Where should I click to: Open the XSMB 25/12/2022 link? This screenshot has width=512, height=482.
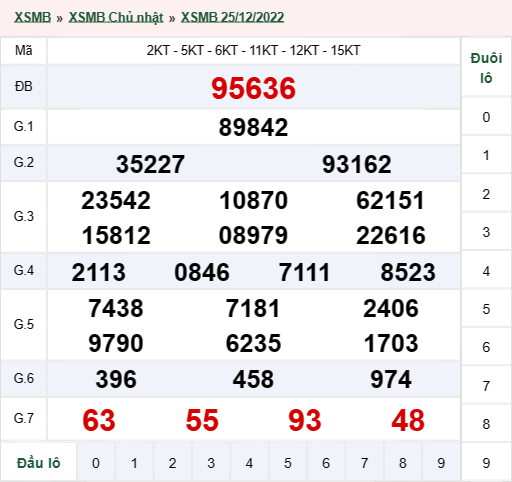pyautogui.click(x=232, y=17)
